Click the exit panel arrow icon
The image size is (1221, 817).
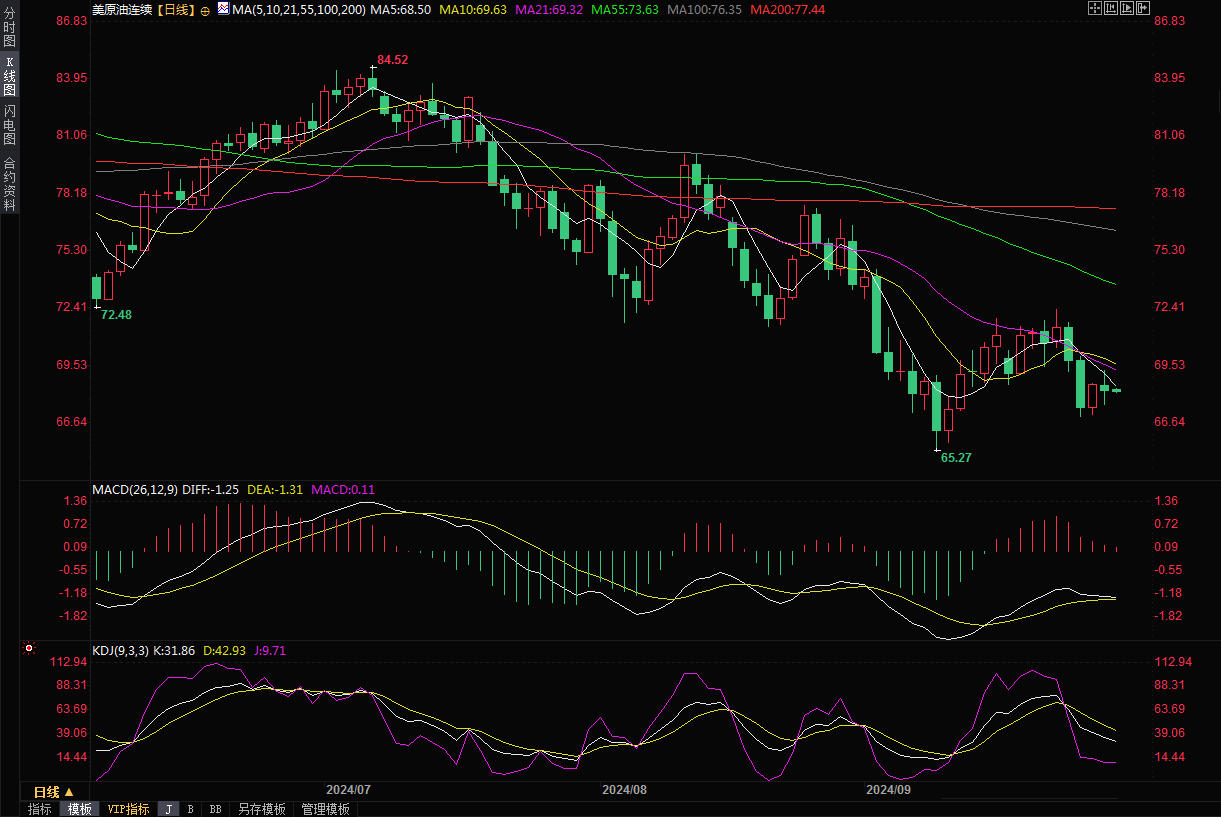coord(1143,8)
